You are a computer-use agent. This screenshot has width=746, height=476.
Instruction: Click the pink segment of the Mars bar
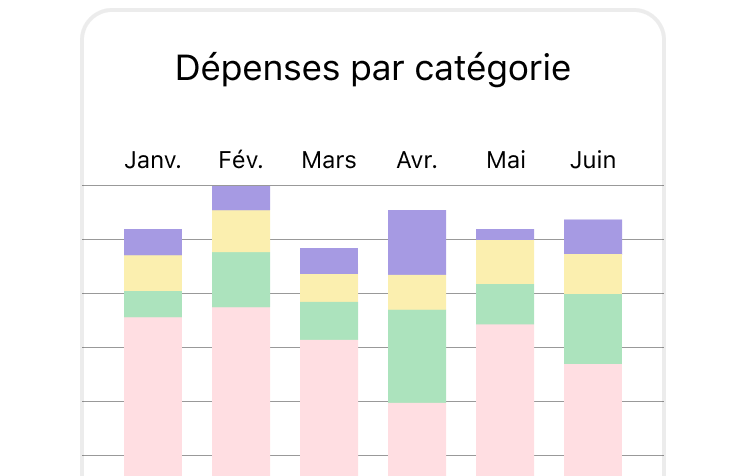[x=329, y=406]
